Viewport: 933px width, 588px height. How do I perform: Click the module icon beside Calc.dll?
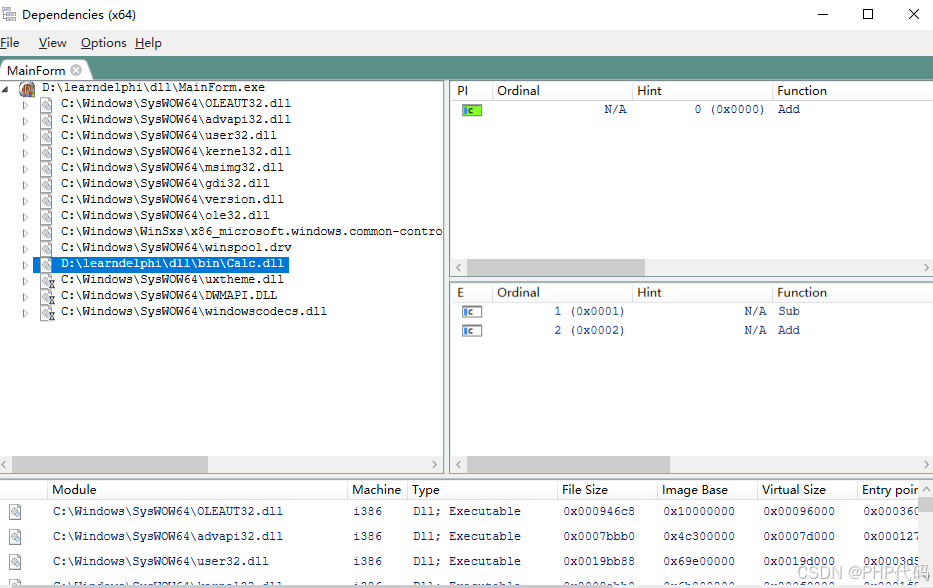point(47,263)
